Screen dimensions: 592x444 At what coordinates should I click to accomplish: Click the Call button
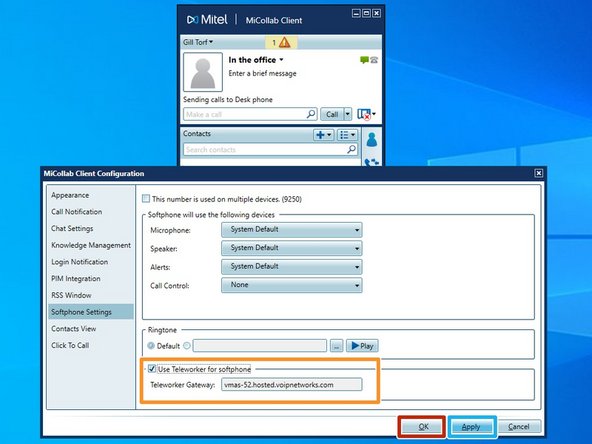(x=332, y=114)
